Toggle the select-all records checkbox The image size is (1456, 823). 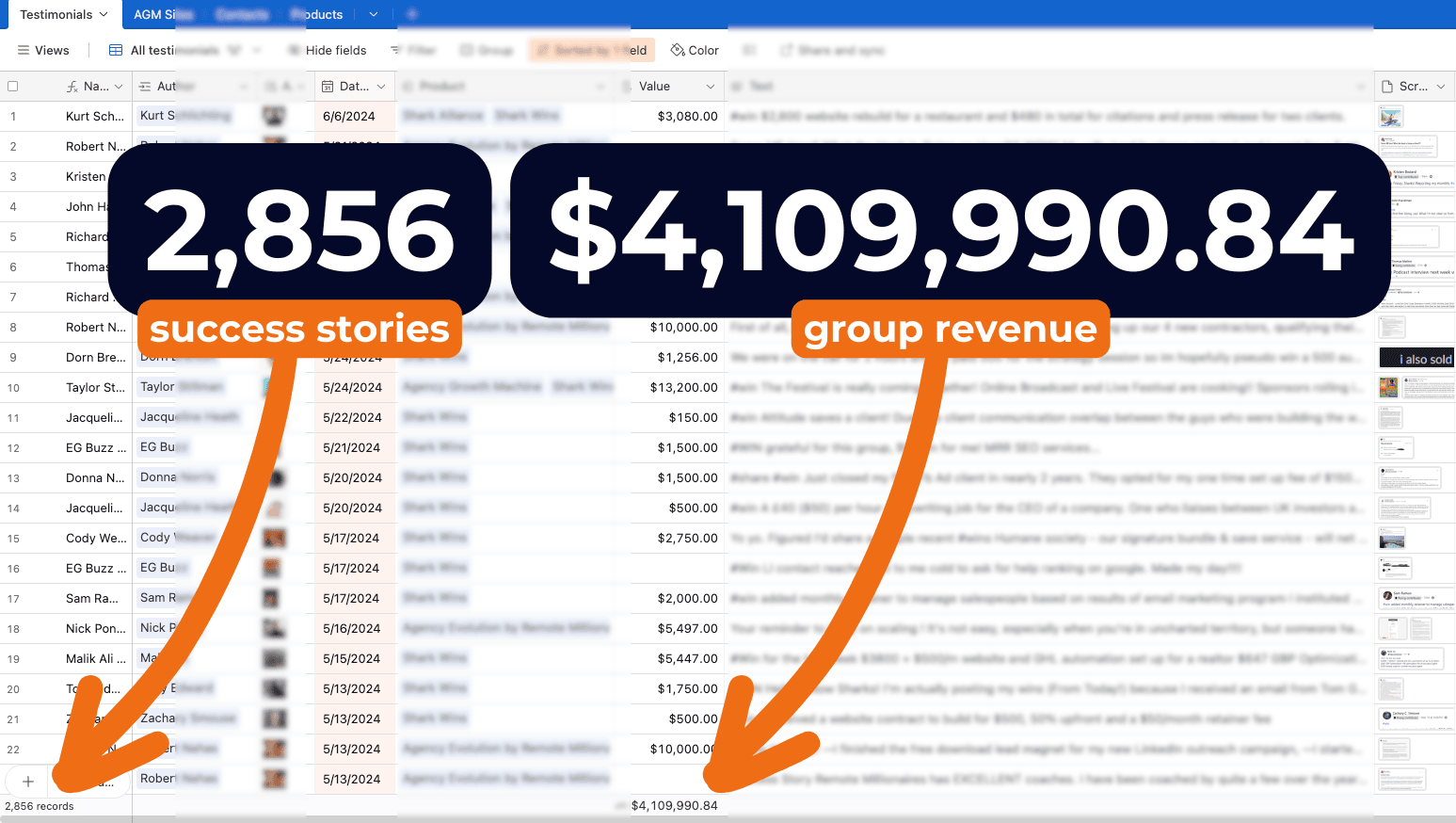click(x=13, y=87)
